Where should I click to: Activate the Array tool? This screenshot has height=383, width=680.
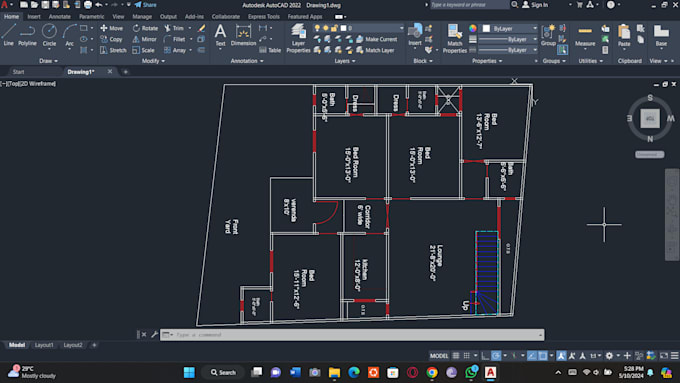[175, 50]
